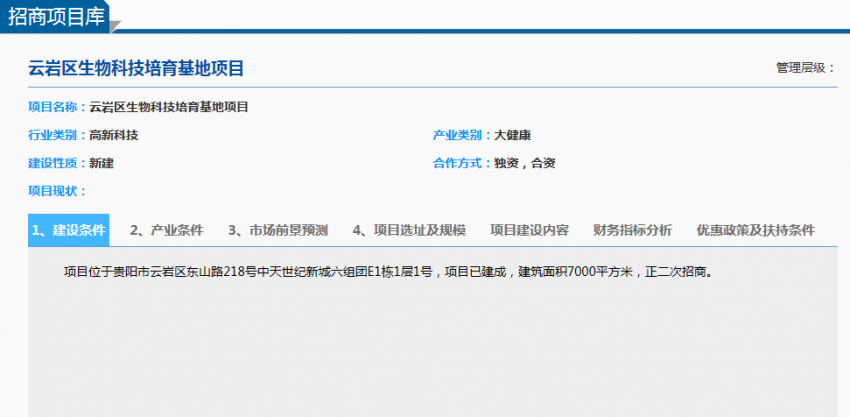Click the 项目名称 field label
The height and width of the screenshot is (417, 850).
tap(57, 107)
